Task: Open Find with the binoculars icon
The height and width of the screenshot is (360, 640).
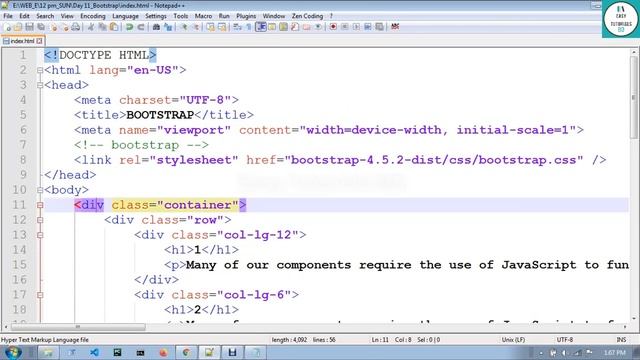Action: pos(156,27)
